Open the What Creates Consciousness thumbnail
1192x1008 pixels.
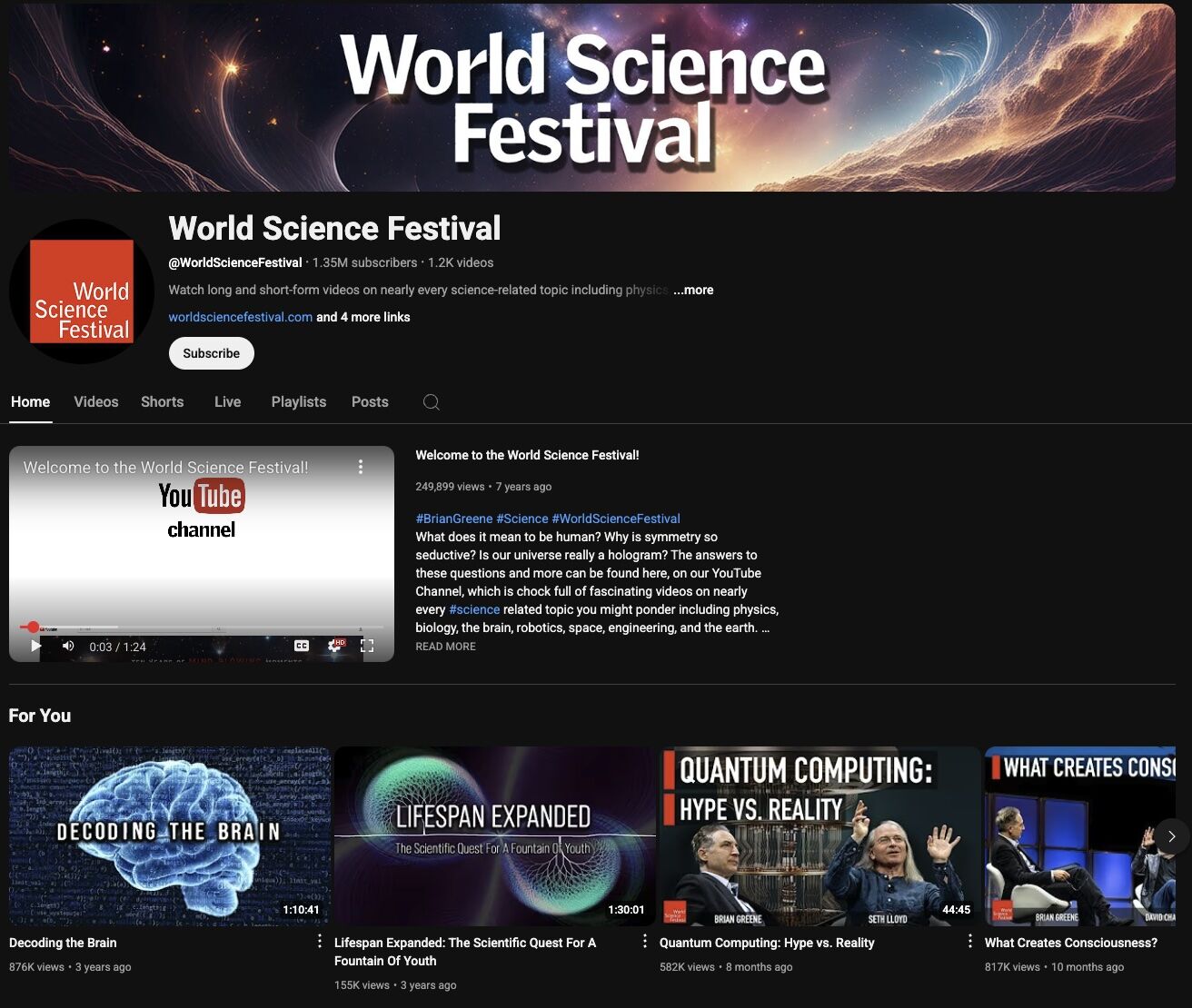coord(1080,835)
